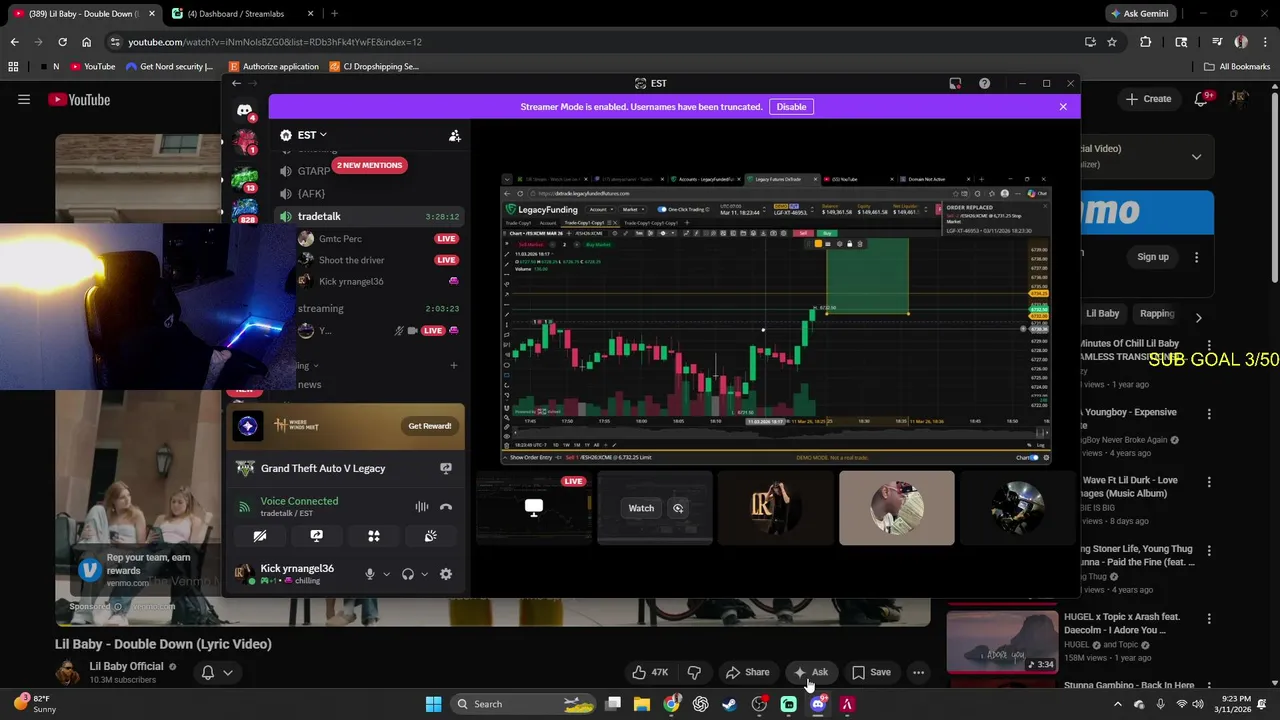1280x720 pixels.
Task: Click the share your screen button in voice panel
Action: (x=316, y=536)
